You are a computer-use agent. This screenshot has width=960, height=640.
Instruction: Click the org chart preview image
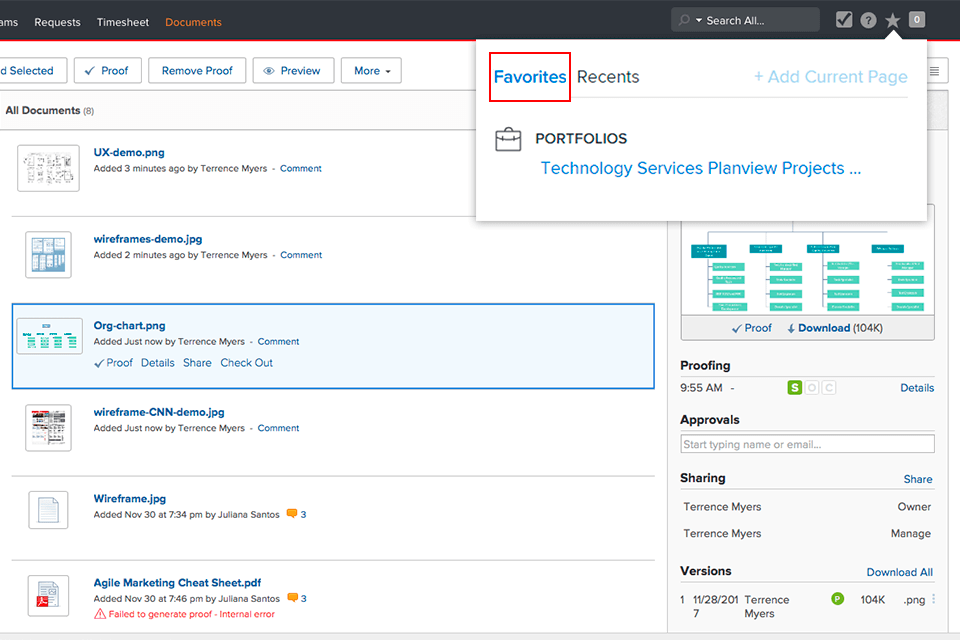(808, 267)
